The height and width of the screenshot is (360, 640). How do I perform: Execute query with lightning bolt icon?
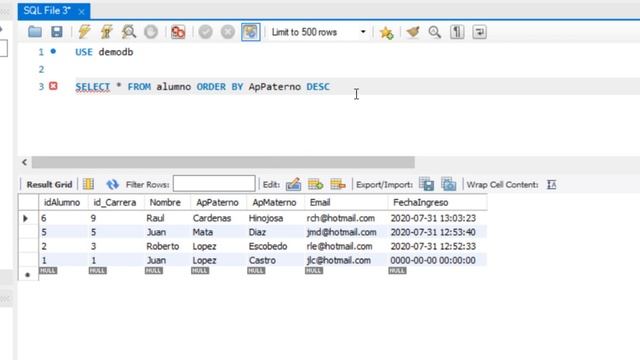[x=84, y=32]
